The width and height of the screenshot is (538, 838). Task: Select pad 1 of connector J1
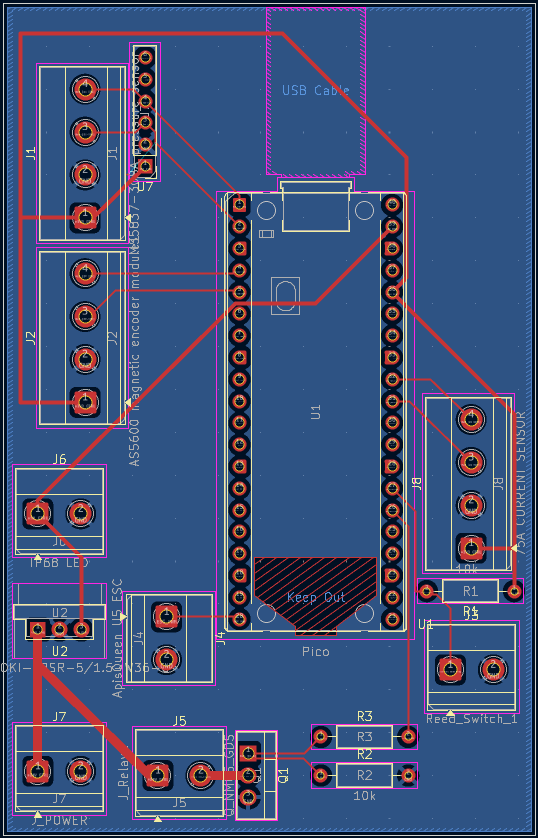tap(84, 218)
